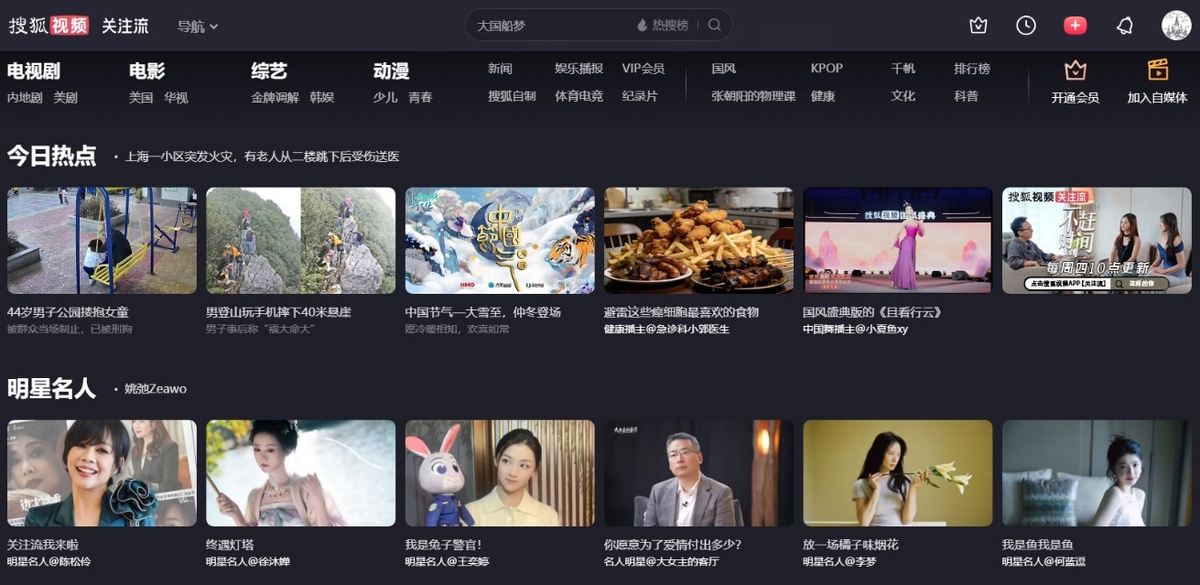Select the 内地剧 subcategory

pos(25,98)
